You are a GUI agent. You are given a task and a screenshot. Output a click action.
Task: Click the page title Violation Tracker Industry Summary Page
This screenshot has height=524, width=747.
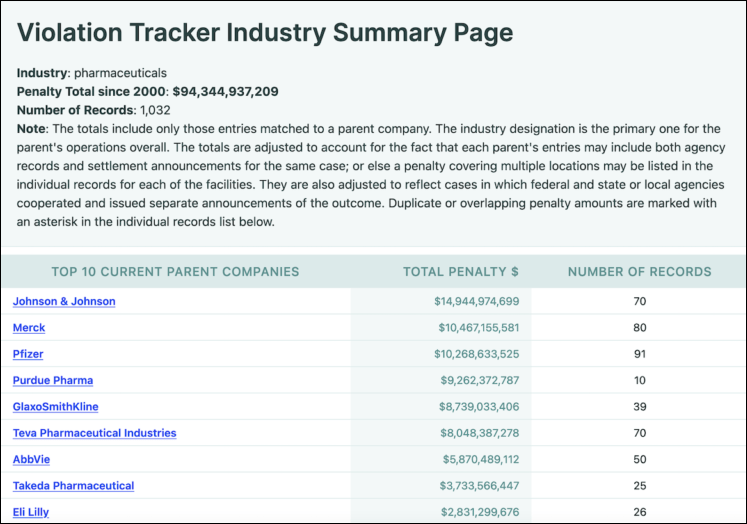pos(265,32)
